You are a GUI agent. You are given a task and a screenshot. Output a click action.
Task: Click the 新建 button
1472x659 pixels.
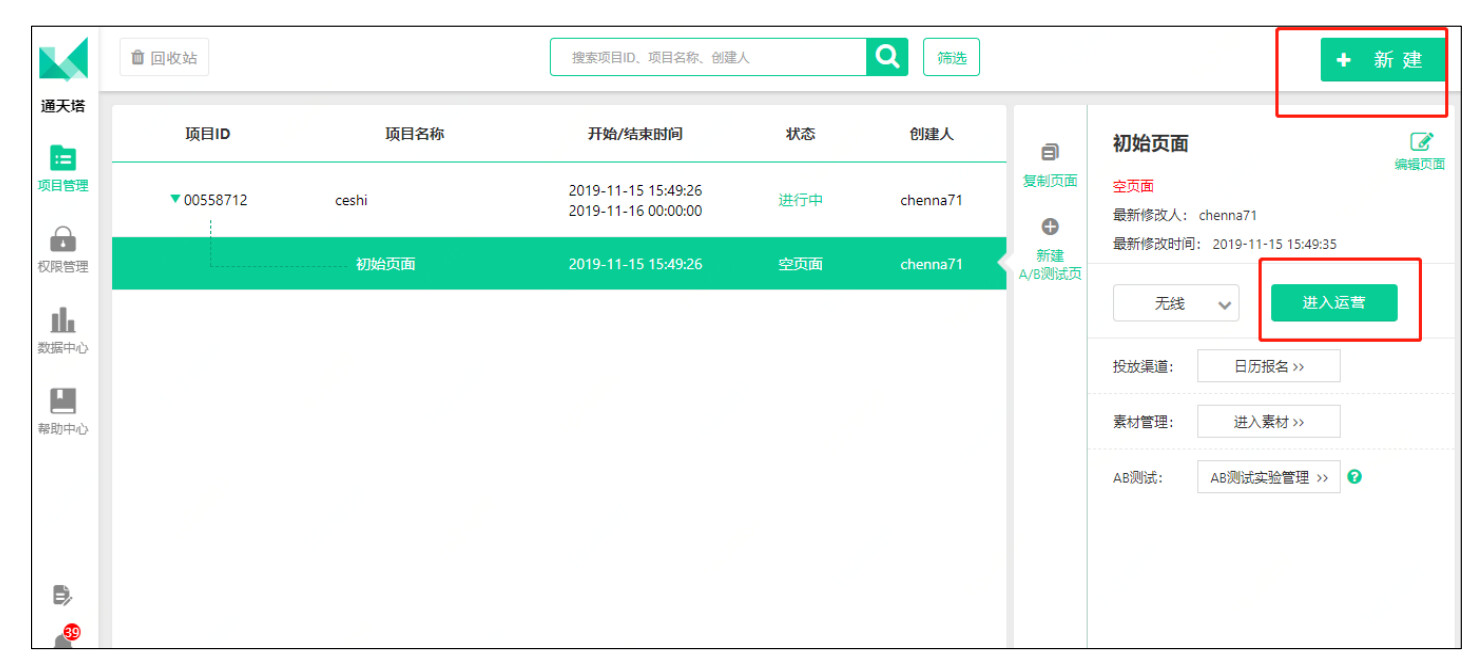[1383, 60]
